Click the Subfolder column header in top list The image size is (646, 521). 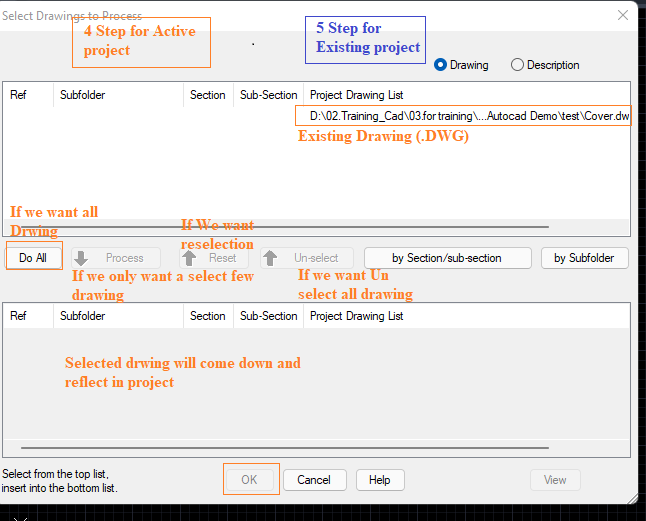coord(118,95)
